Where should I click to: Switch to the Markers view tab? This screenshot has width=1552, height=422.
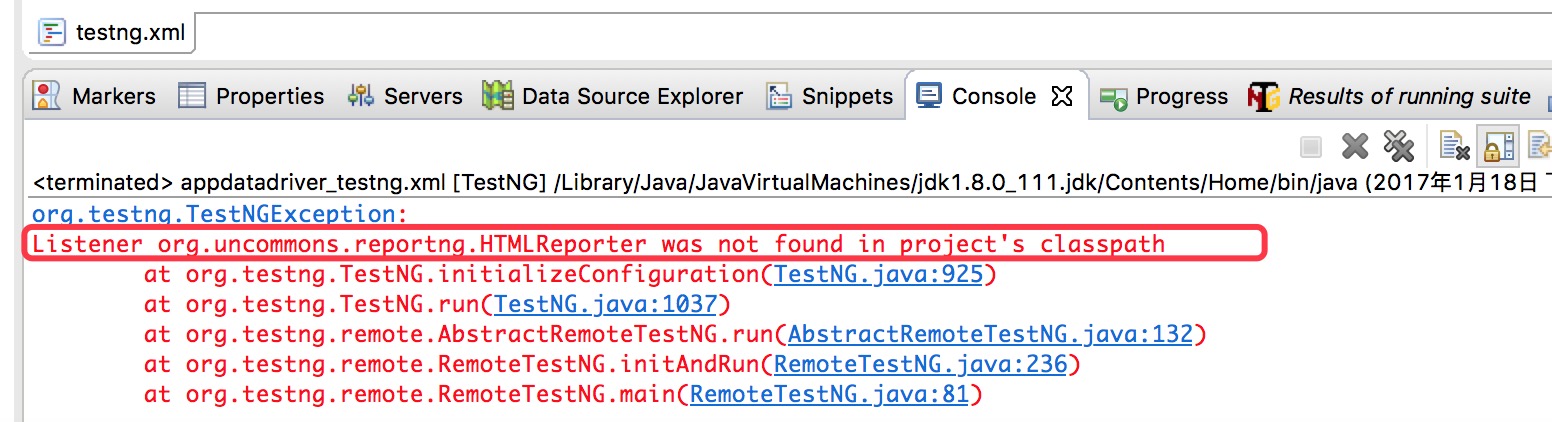pos(95,96)
